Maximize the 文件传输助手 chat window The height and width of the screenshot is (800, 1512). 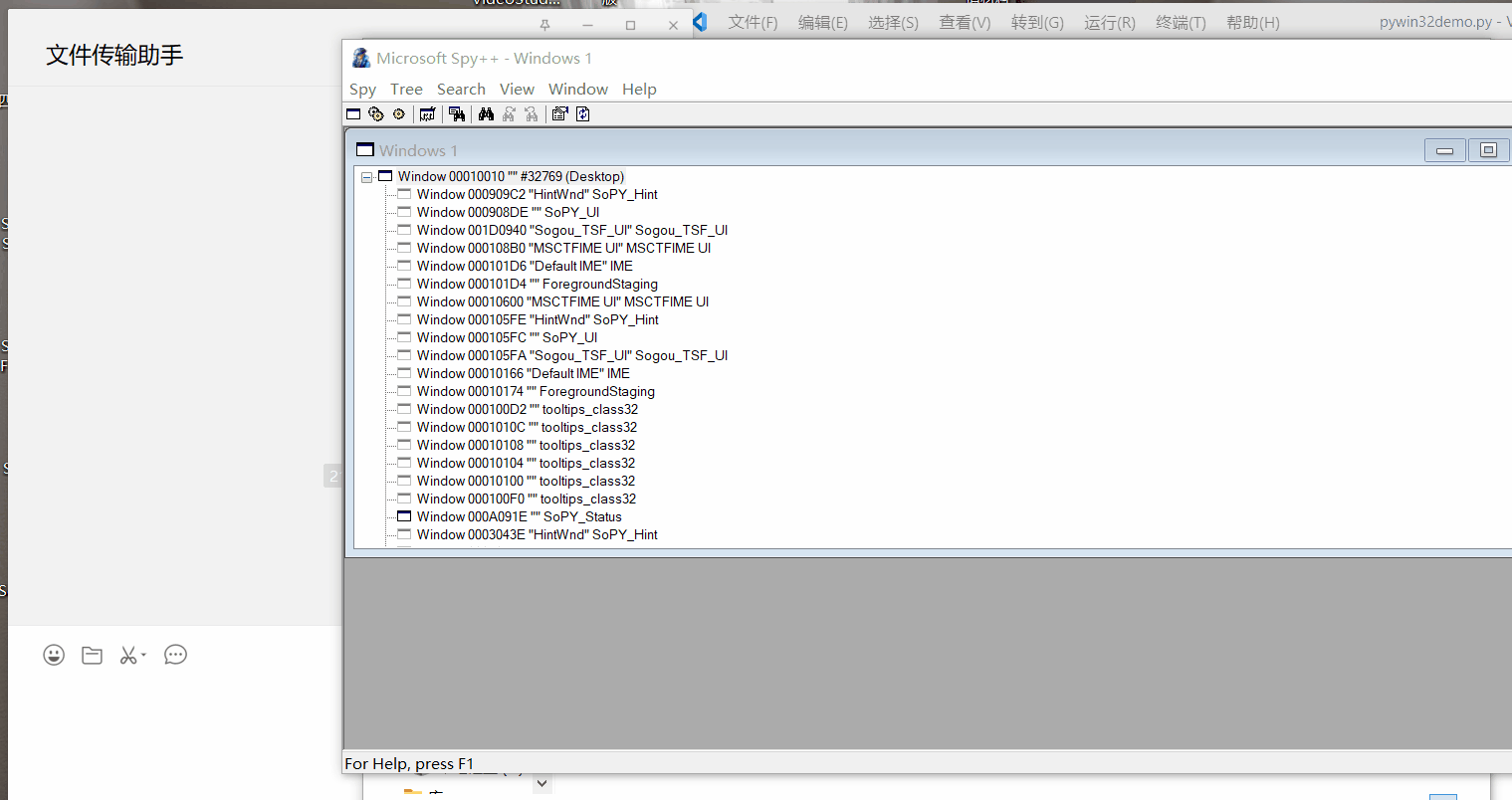coord(630,25)
